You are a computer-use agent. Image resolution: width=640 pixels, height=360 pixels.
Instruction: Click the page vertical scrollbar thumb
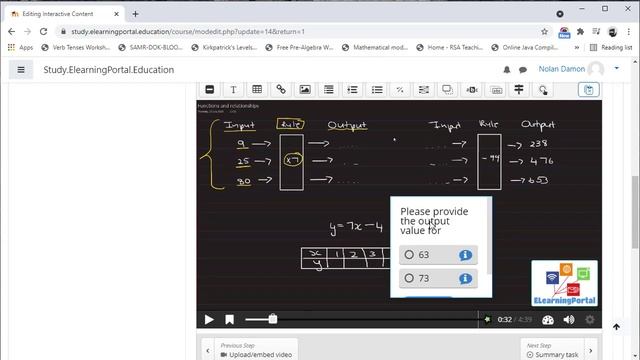pyautogui.click(x=635, y=212)
